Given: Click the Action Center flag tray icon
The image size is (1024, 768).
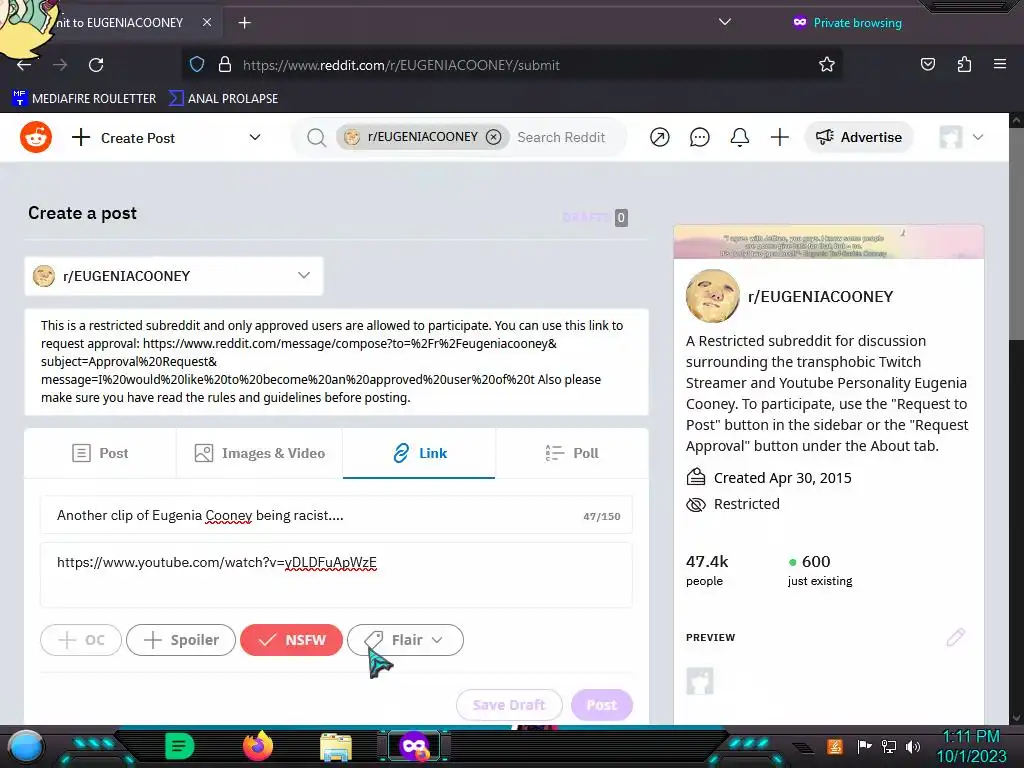Looking at the screenshot, I should pyautogui.click(x=864, y=746).
